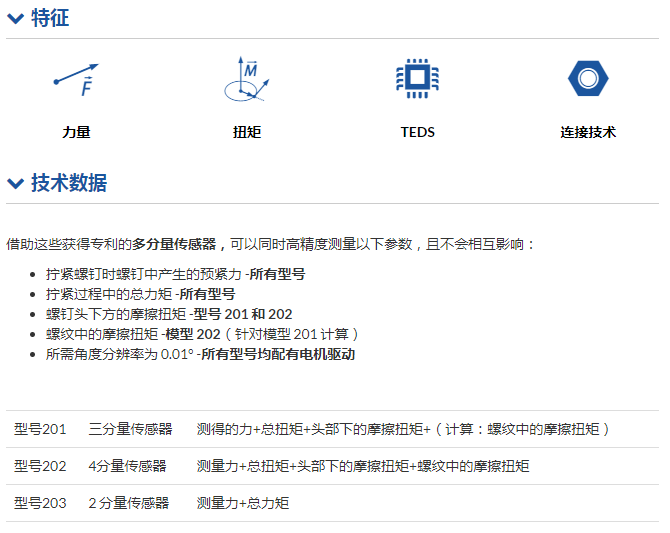The width and height of the screenshot is (670, 533).
Task: Click the torque rotation icon
Action: 246,80
